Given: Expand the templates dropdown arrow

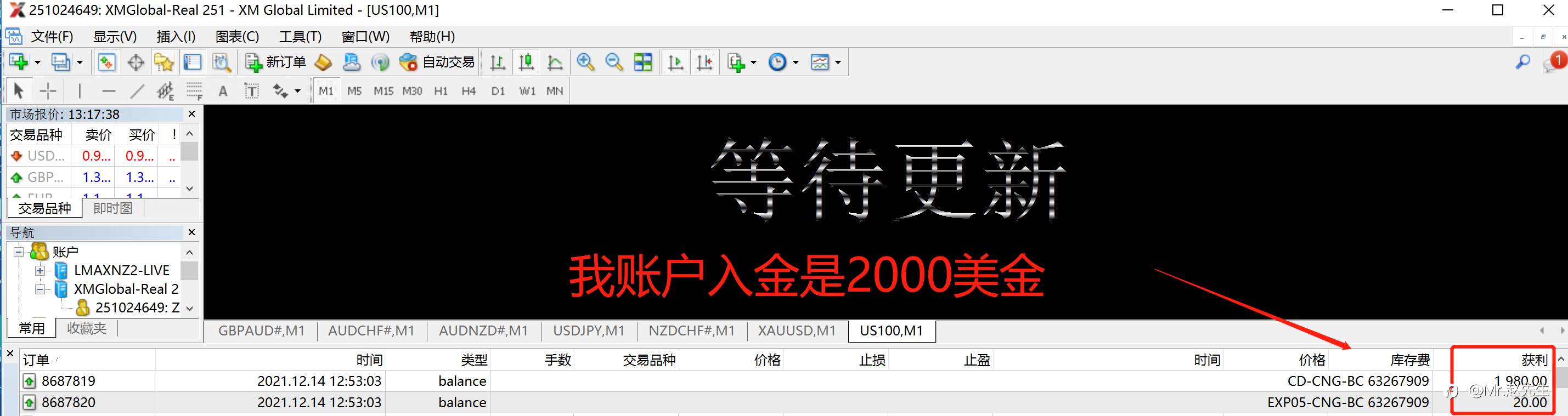Looking at the screenshot, I should pos(838,62).
